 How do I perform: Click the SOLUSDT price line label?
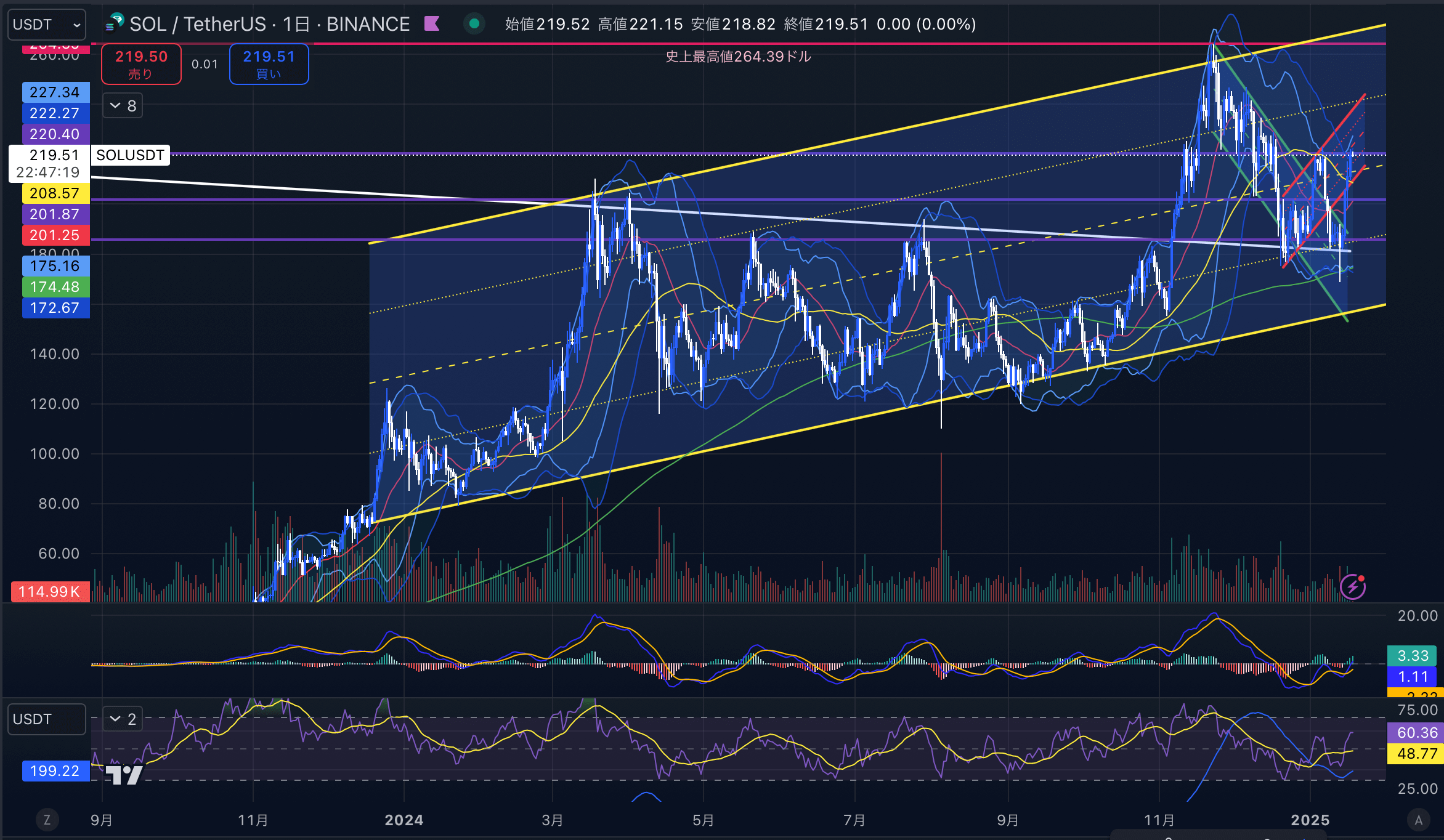click(x=130, y=155)
